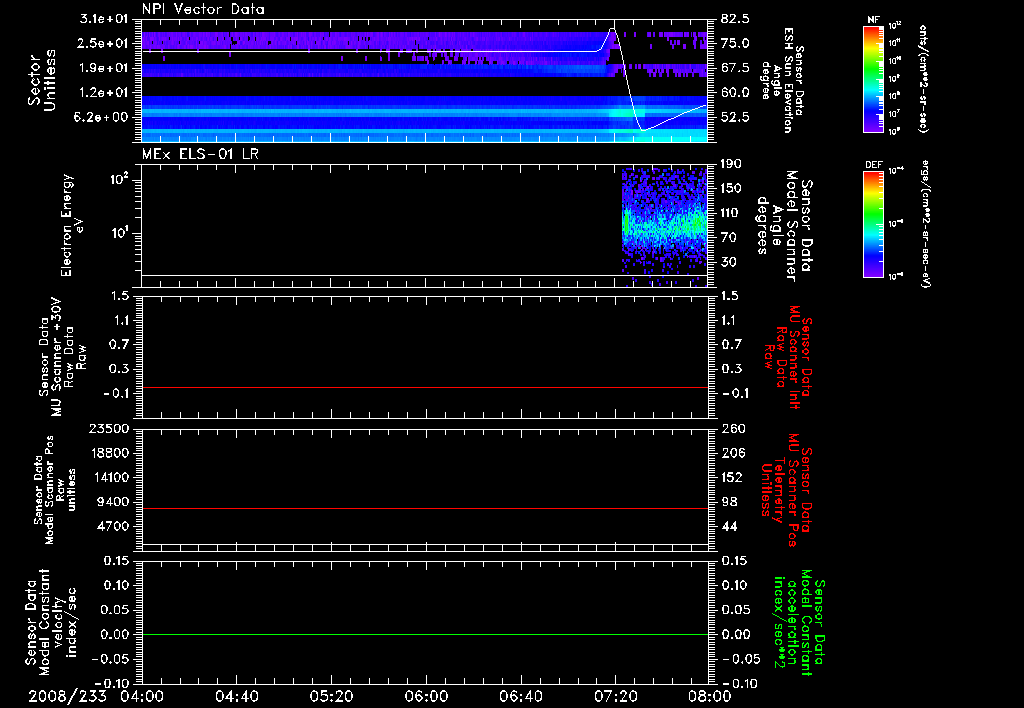Click the 67.5 sun elevation tick label

(735, 68)
